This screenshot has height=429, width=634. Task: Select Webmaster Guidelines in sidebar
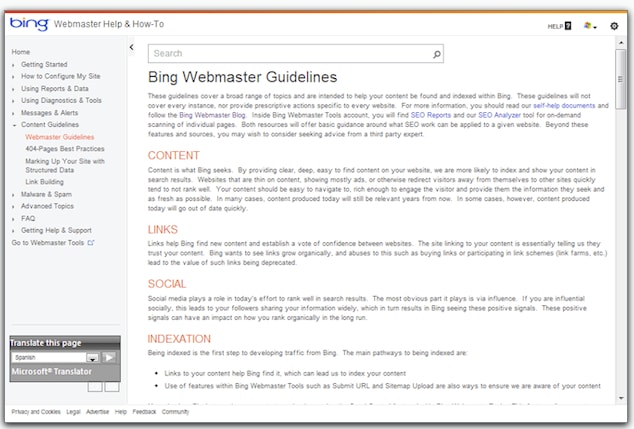click(59, 137)
